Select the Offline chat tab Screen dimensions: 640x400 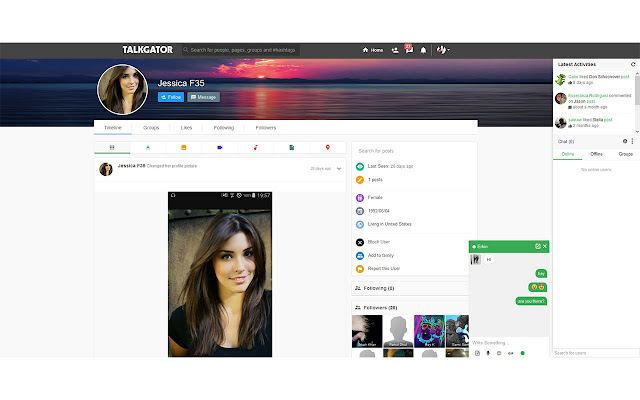coord(596,154)
